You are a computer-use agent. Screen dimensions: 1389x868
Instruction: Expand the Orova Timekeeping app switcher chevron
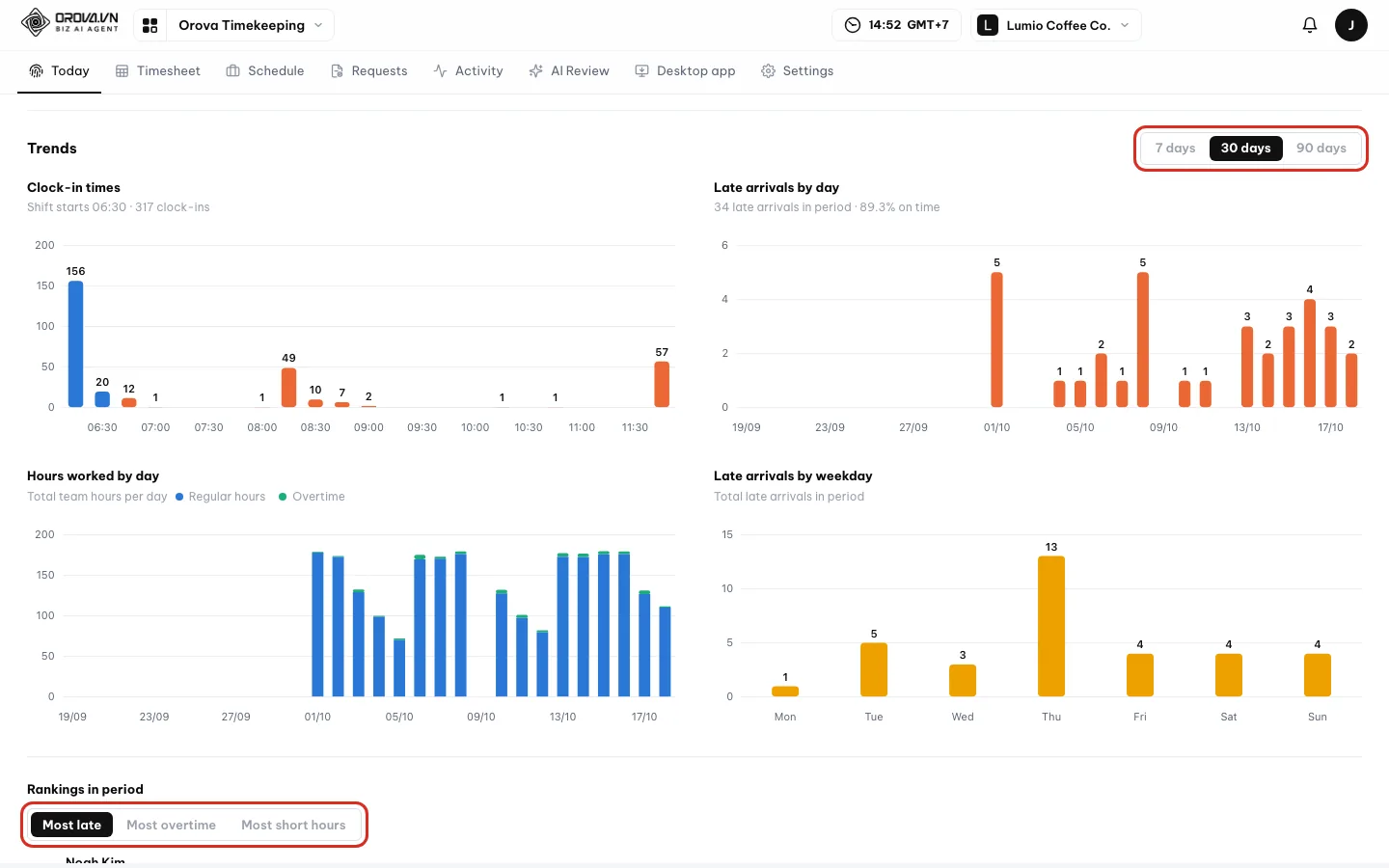click(x=318, y=25)
